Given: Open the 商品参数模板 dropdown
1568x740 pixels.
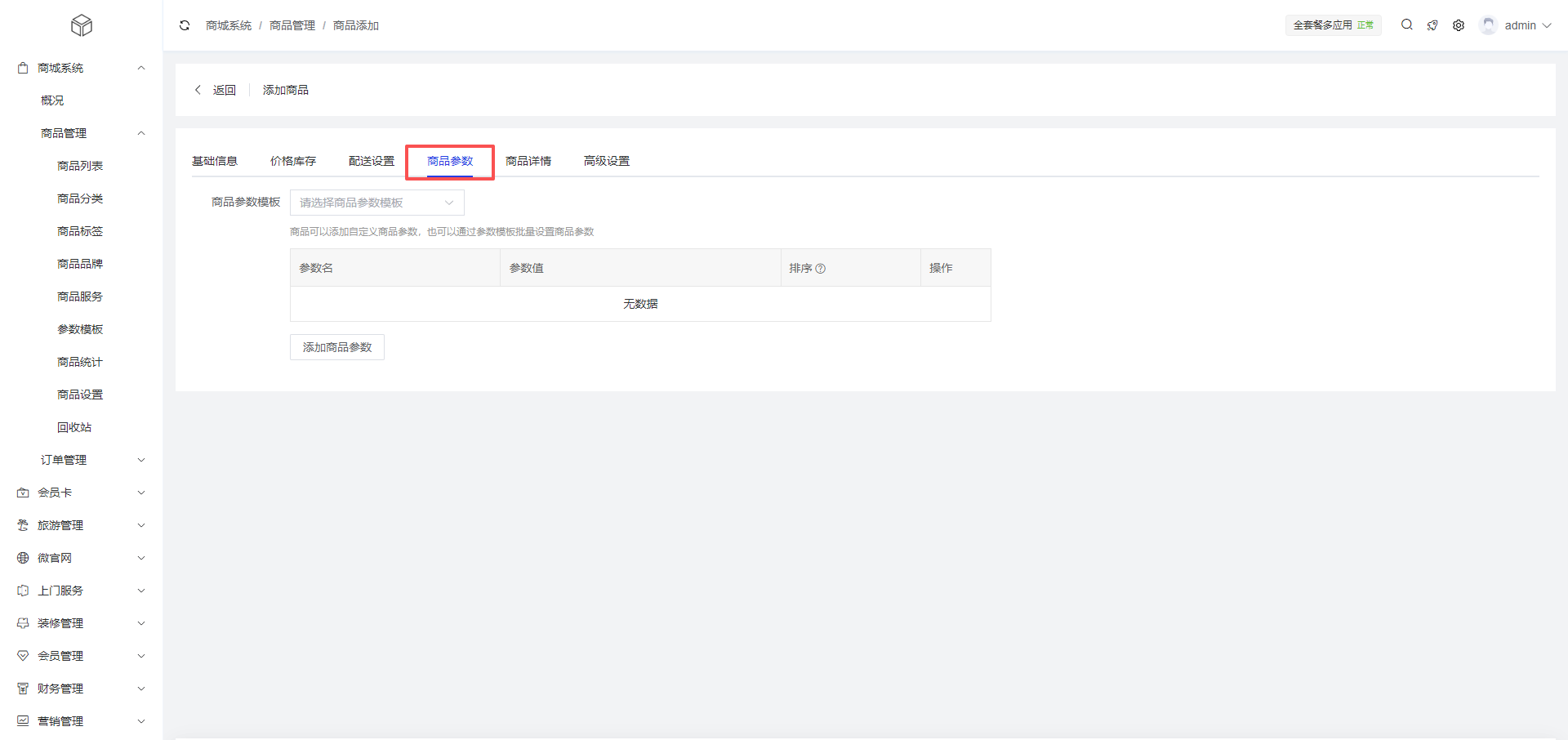Looking at the screenshot, I should [377, 203].
